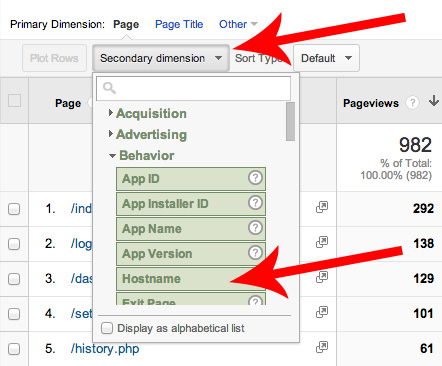Open the Other primary dimension dropdown
The width and height of the screenshot is (442, 366).
tap(238, 24)
